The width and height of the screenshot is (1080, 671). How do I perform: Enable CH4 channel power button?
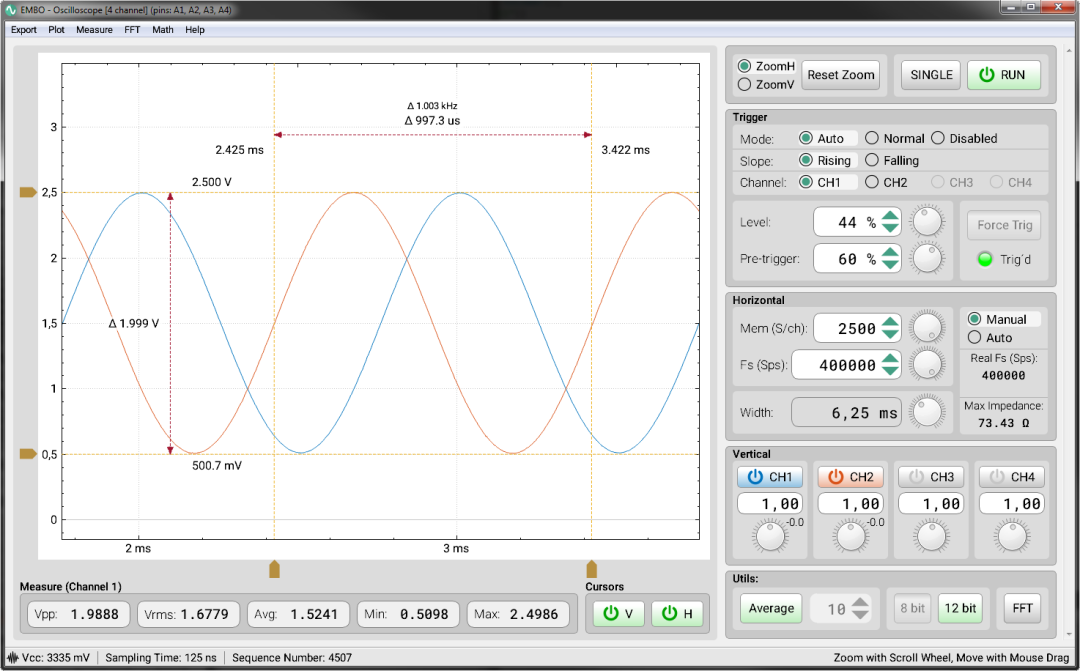point(1012,477)
